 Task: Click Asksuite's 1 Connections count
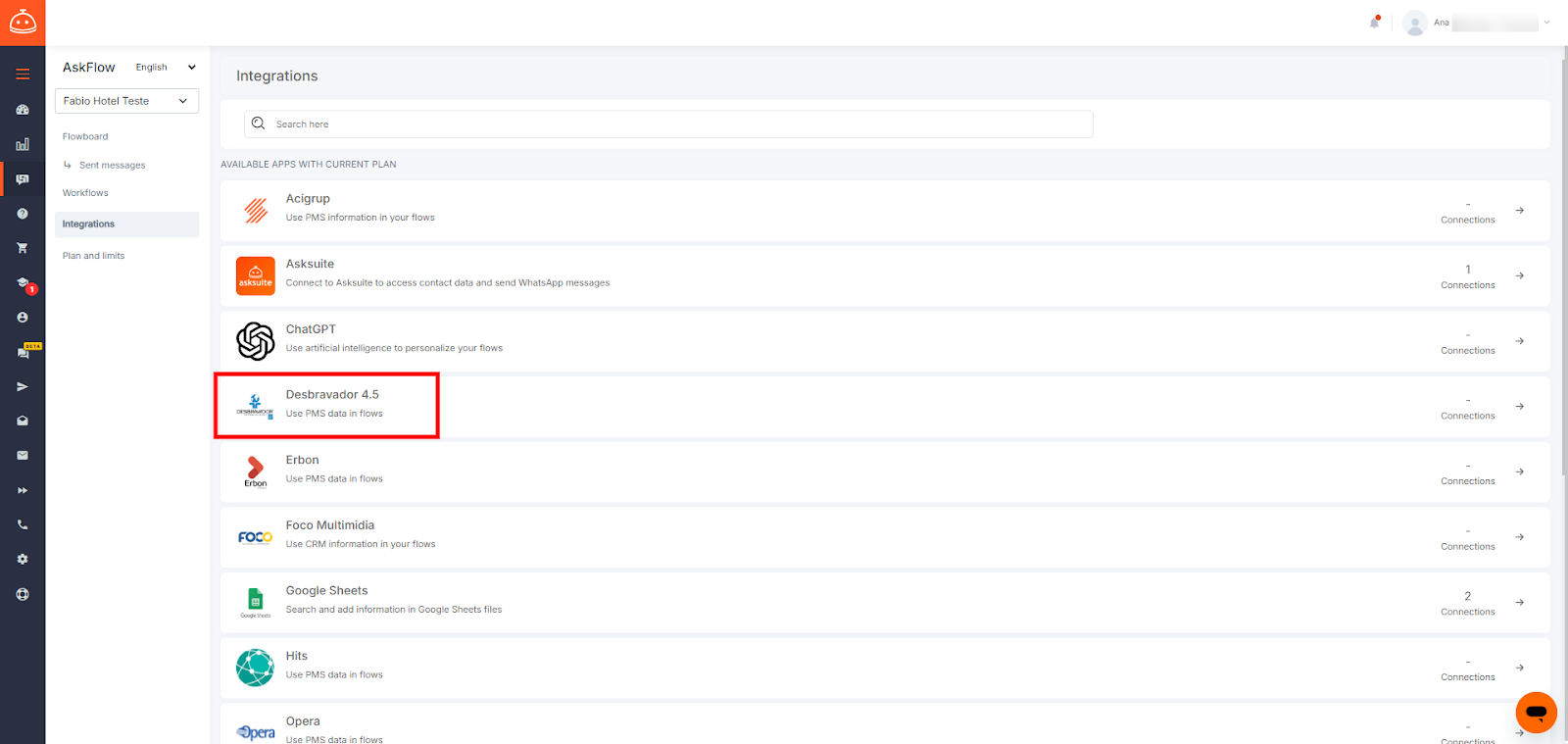[1467, 276]
